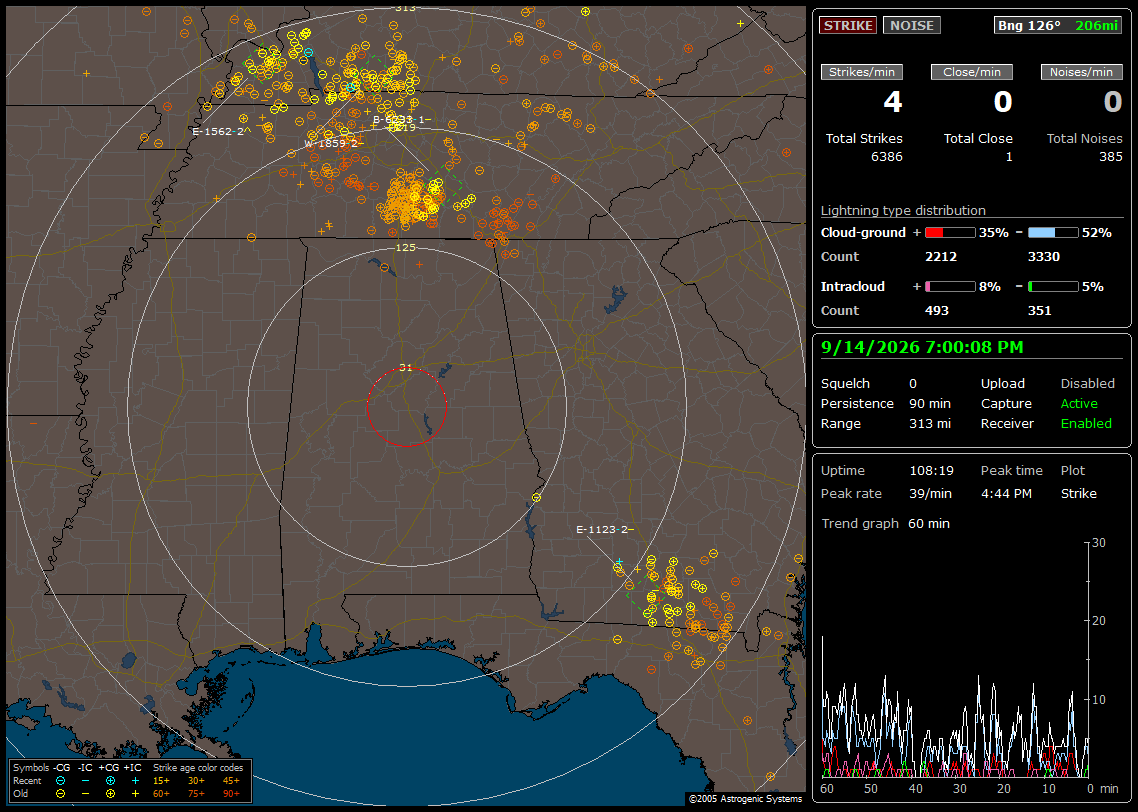The image size is (1138, 812).
Task: Select the Noises/min label box
Action: pyautogui.click(x=1081, y=72)
